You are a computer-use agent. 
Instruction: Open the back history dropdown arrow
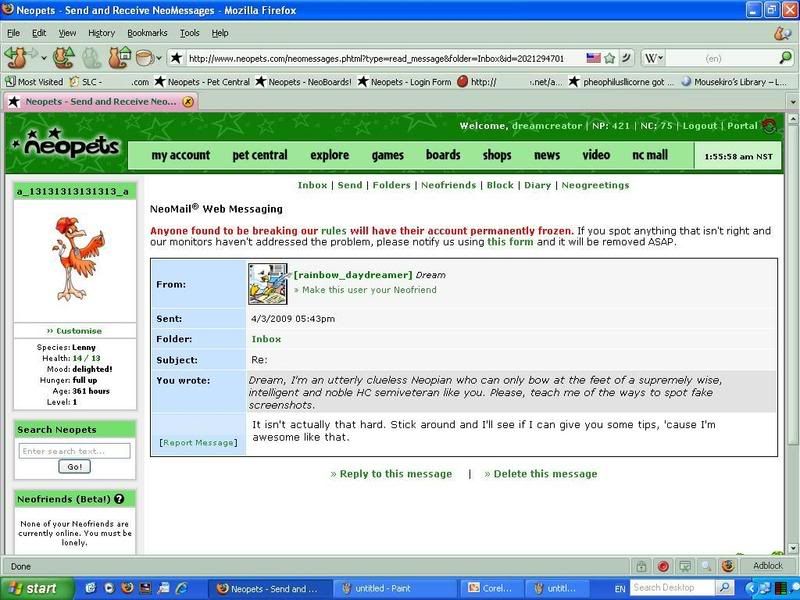coord(44,58)
